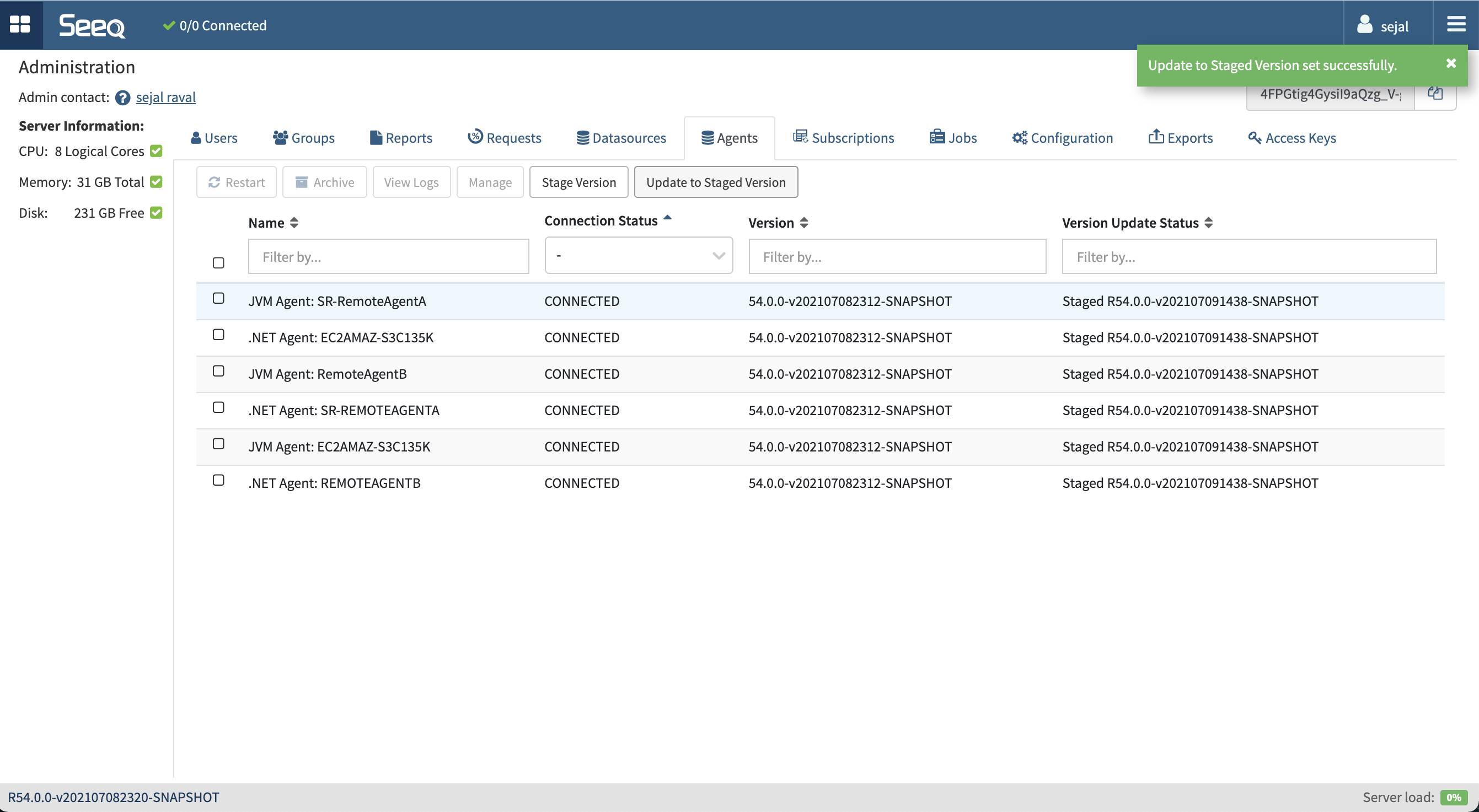Screen dimensions: 1479x812
Task: Check the JVM Agent: SR-RemoteAgentA row checkbox
Action: coord(218,298)
